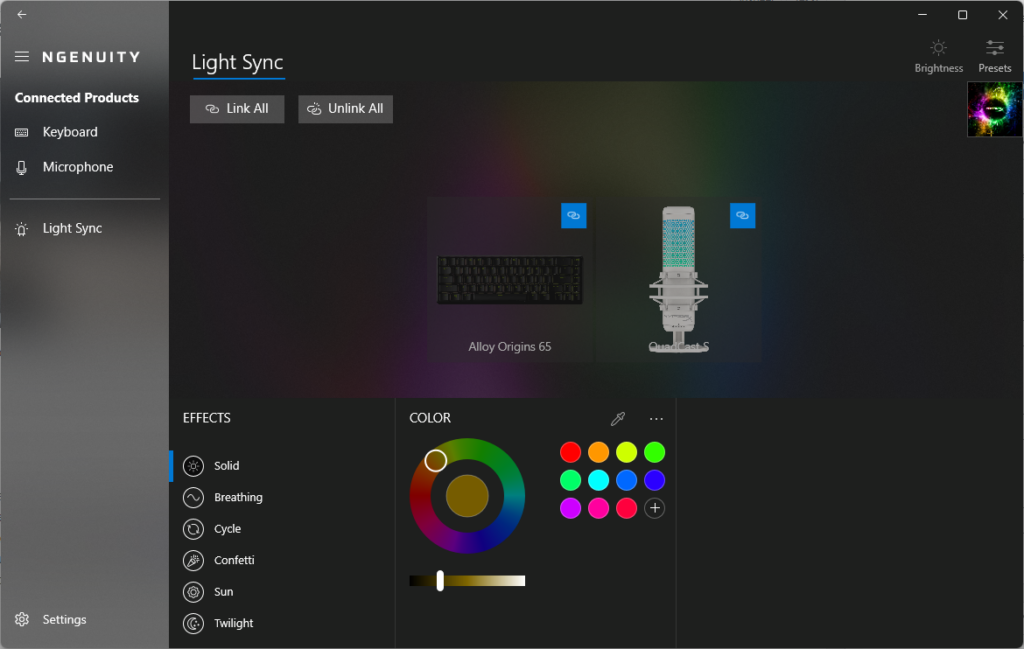Pick the azure blue color swatch

[x=626, y=480]
